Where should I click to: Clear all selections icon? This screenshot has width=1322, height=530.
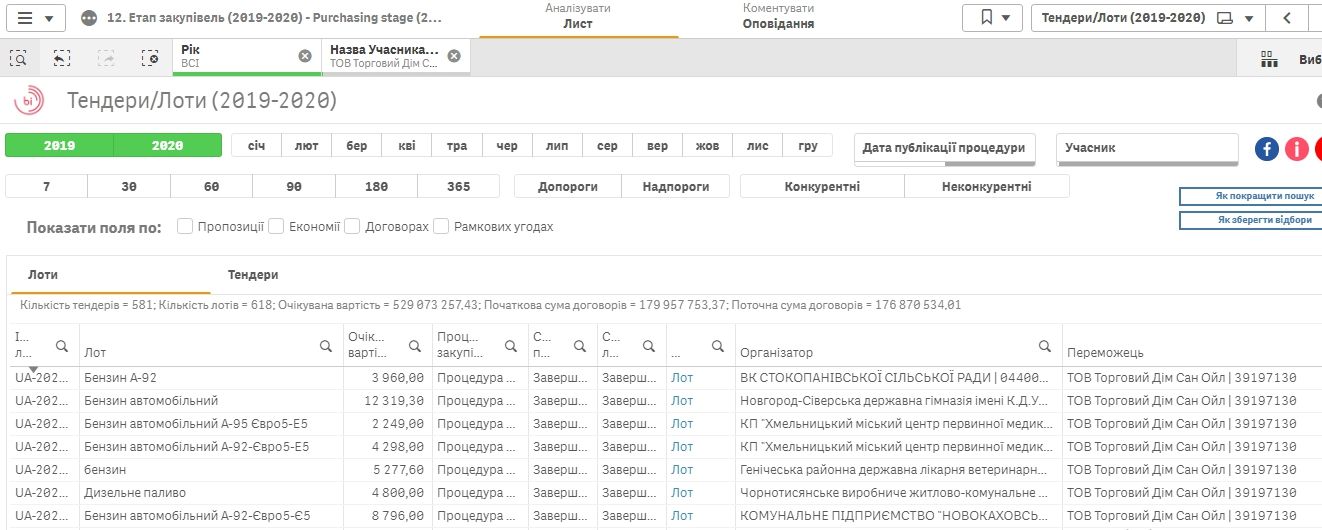(150, 57)
